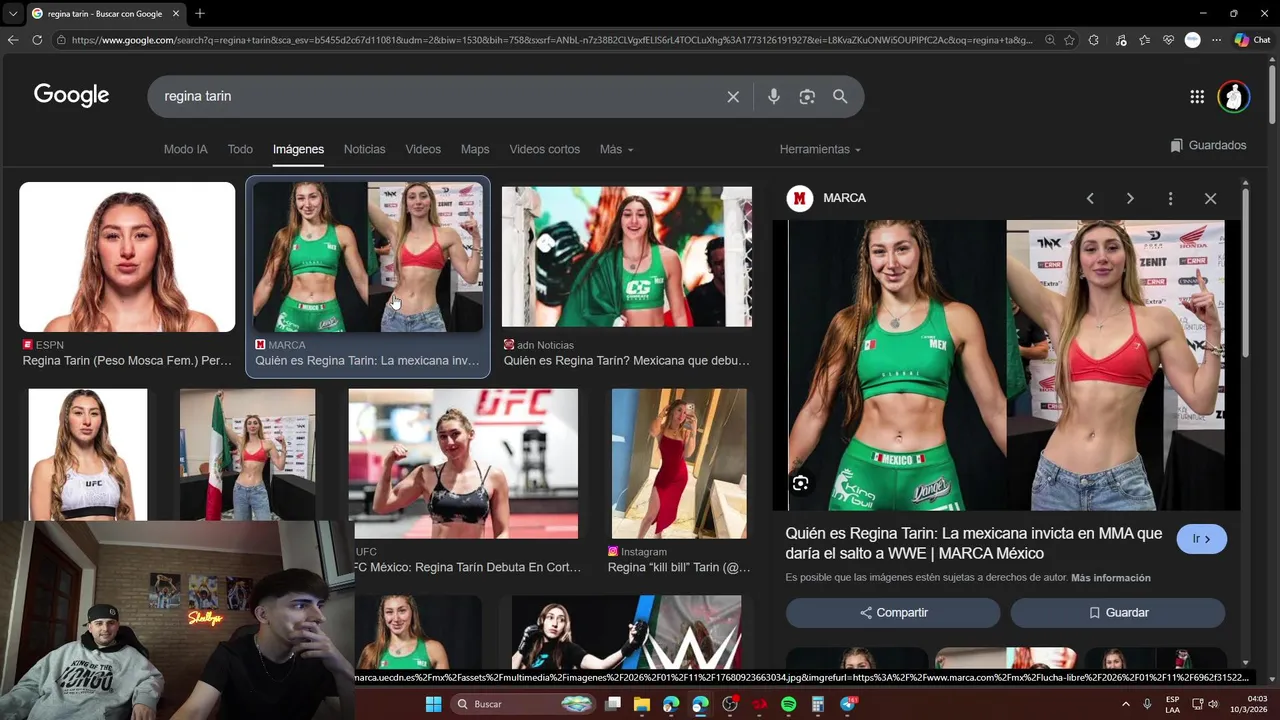Click the Guardar button
The image size is (1280, 720).
tap(1117, 612)
